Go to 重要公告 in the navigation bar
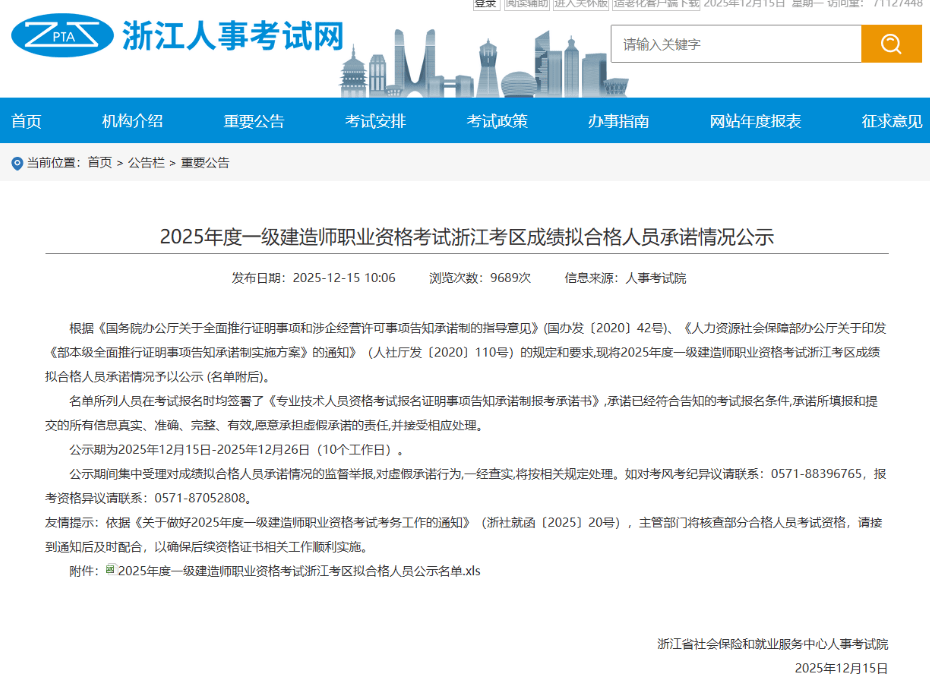Screen dimensions: 930x675 pyautogui.click(x=254, y=121)
